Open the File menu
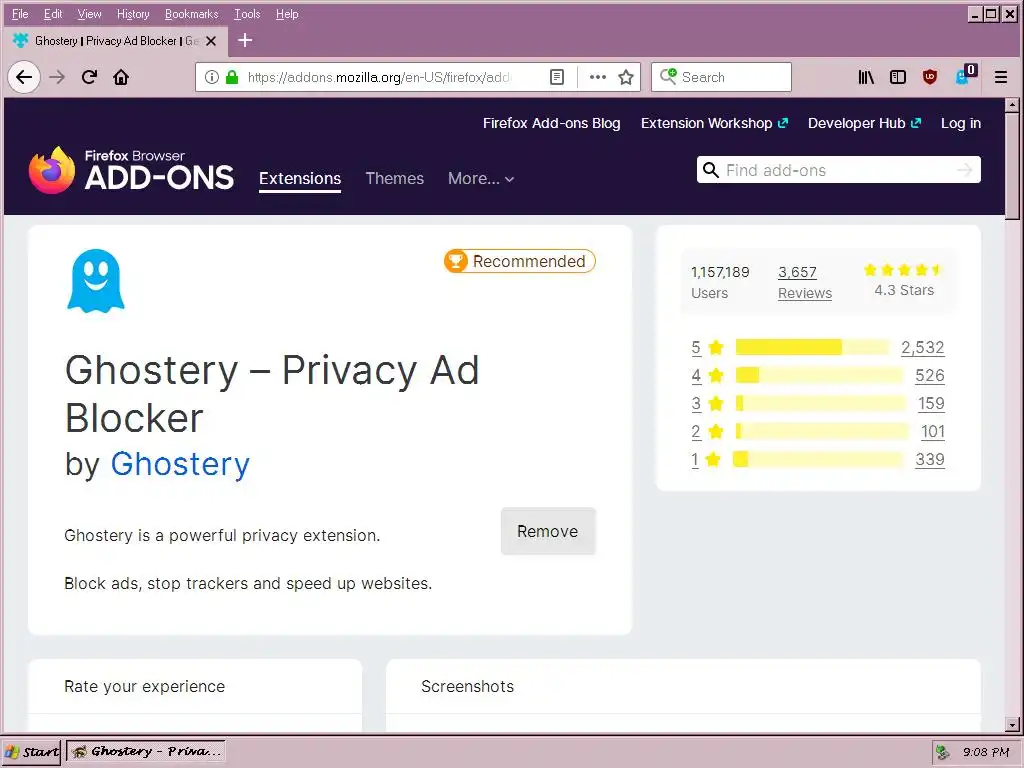1024x768 pixels. click(20, 14)
